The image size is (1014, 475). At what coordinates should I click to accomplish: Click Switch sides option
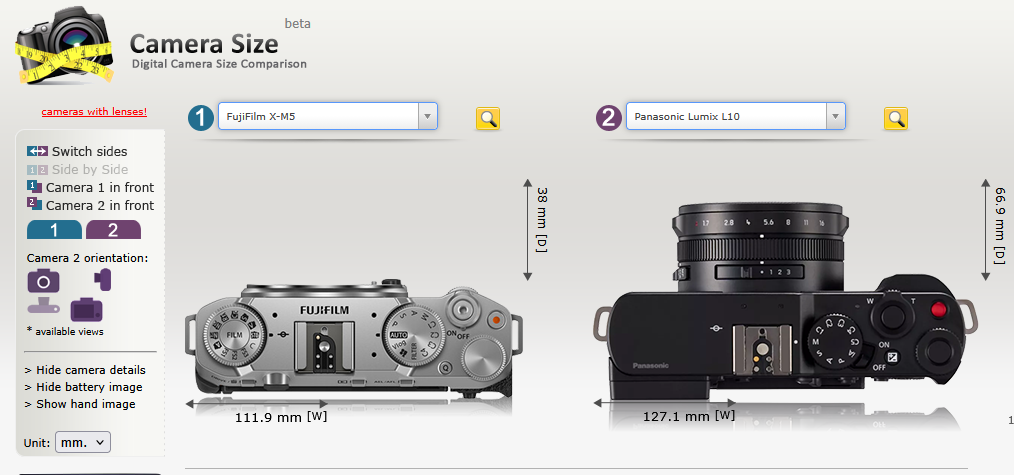pos(89,152)
